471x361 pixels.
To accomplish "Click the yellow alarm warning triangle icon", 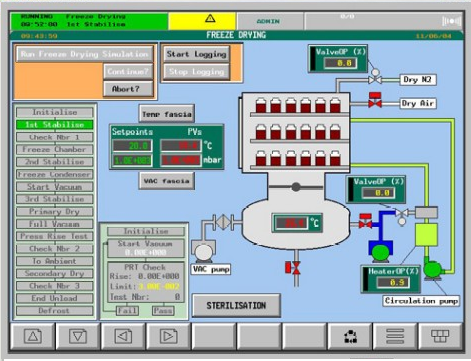I will click(210, 18).
